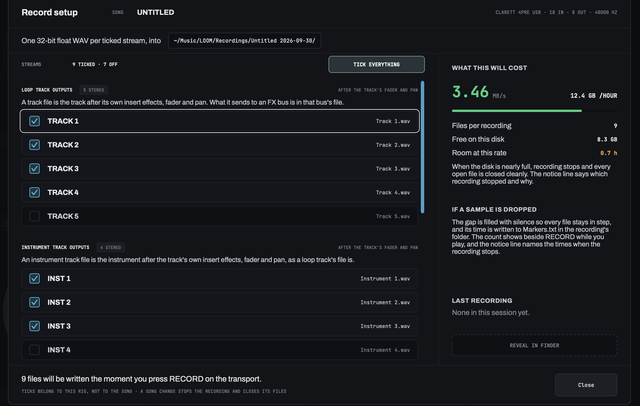Click the streams list scrollbar
The width and height of the screenshot is (640, 406).
coord(422,147)
